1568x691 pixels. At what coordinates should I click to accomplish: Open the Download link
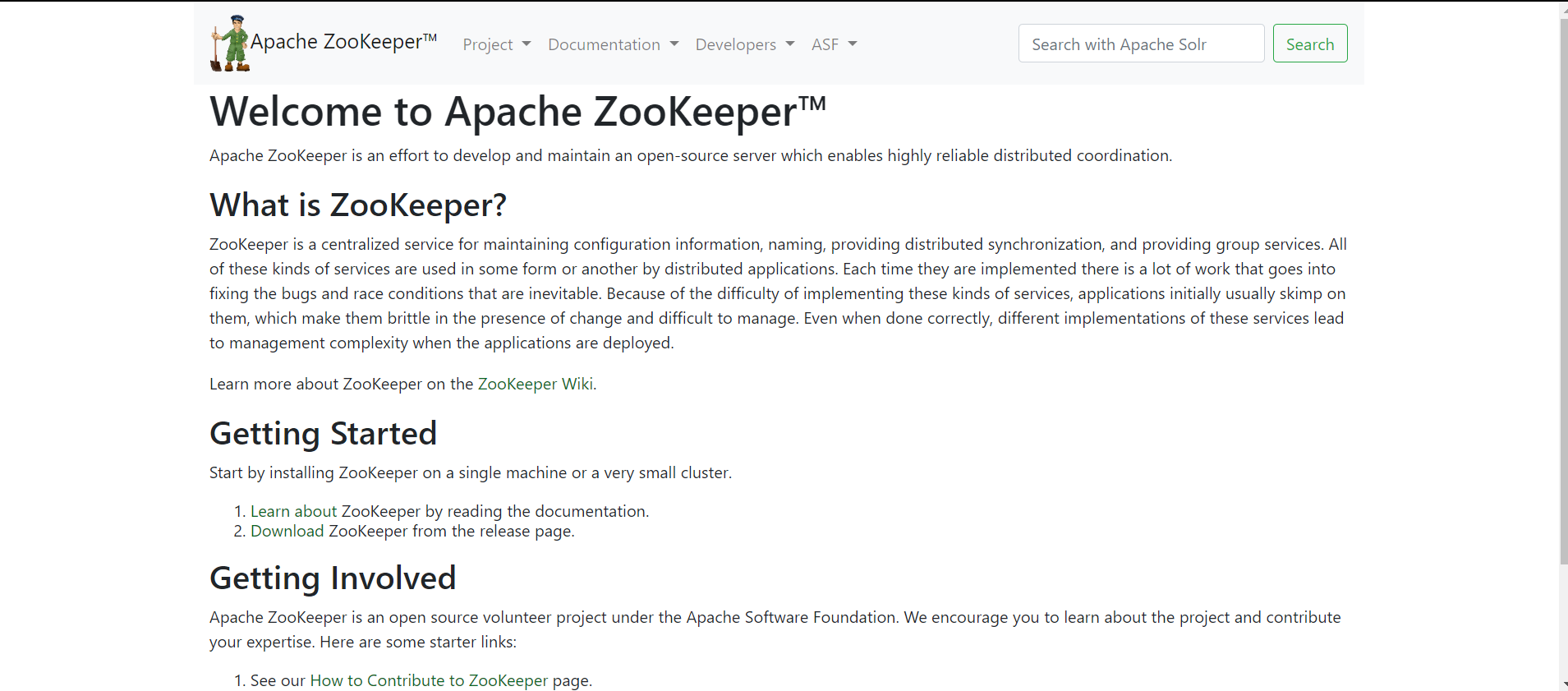287,531
